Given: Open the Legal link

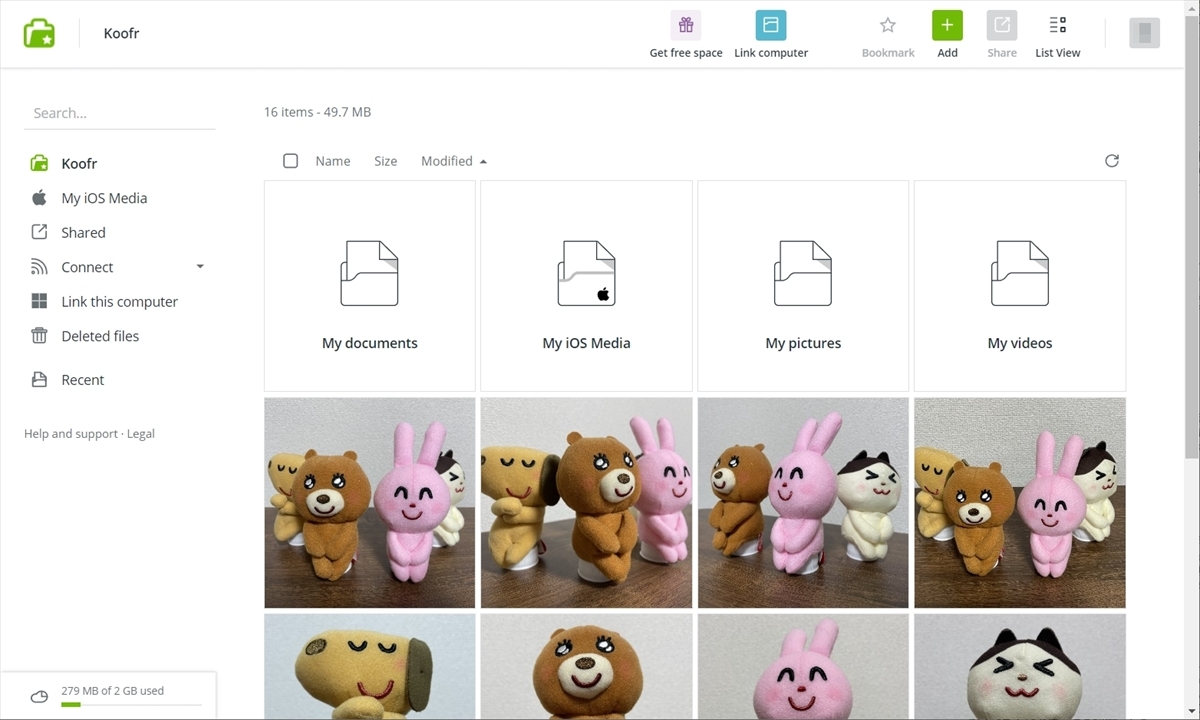Looking at the screenshot, I should 141,434.
